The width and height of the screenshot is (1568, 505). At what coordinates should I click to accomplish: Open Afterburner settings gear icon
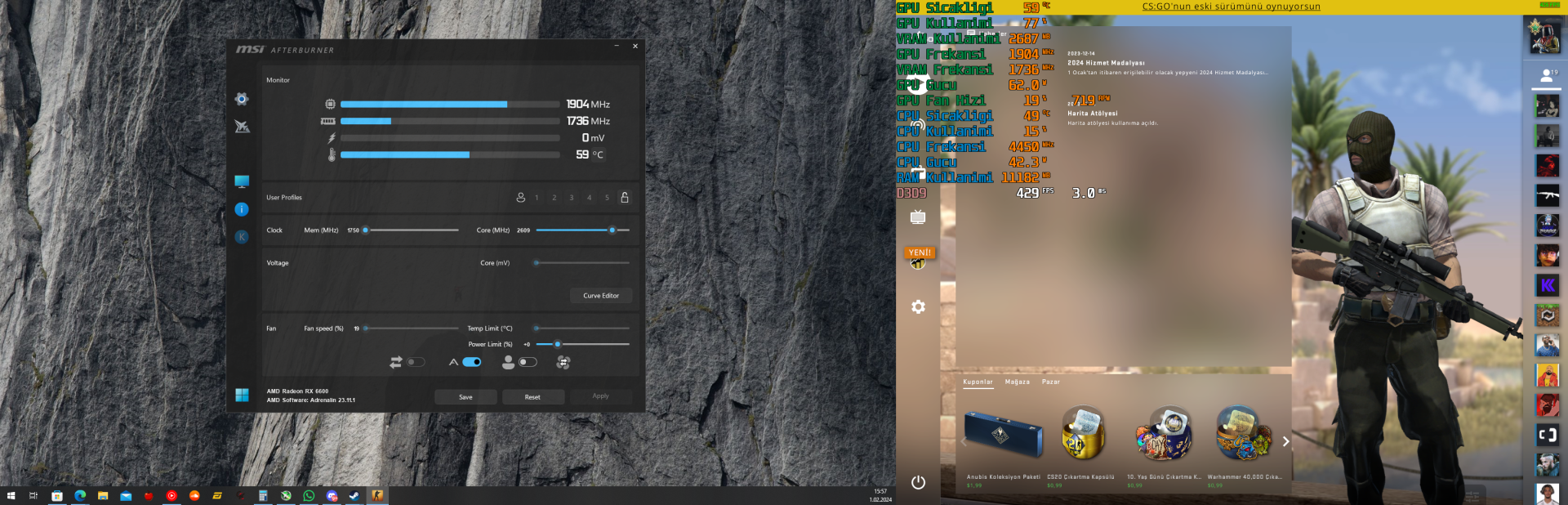pyautogui.click(x=242, y=99)
